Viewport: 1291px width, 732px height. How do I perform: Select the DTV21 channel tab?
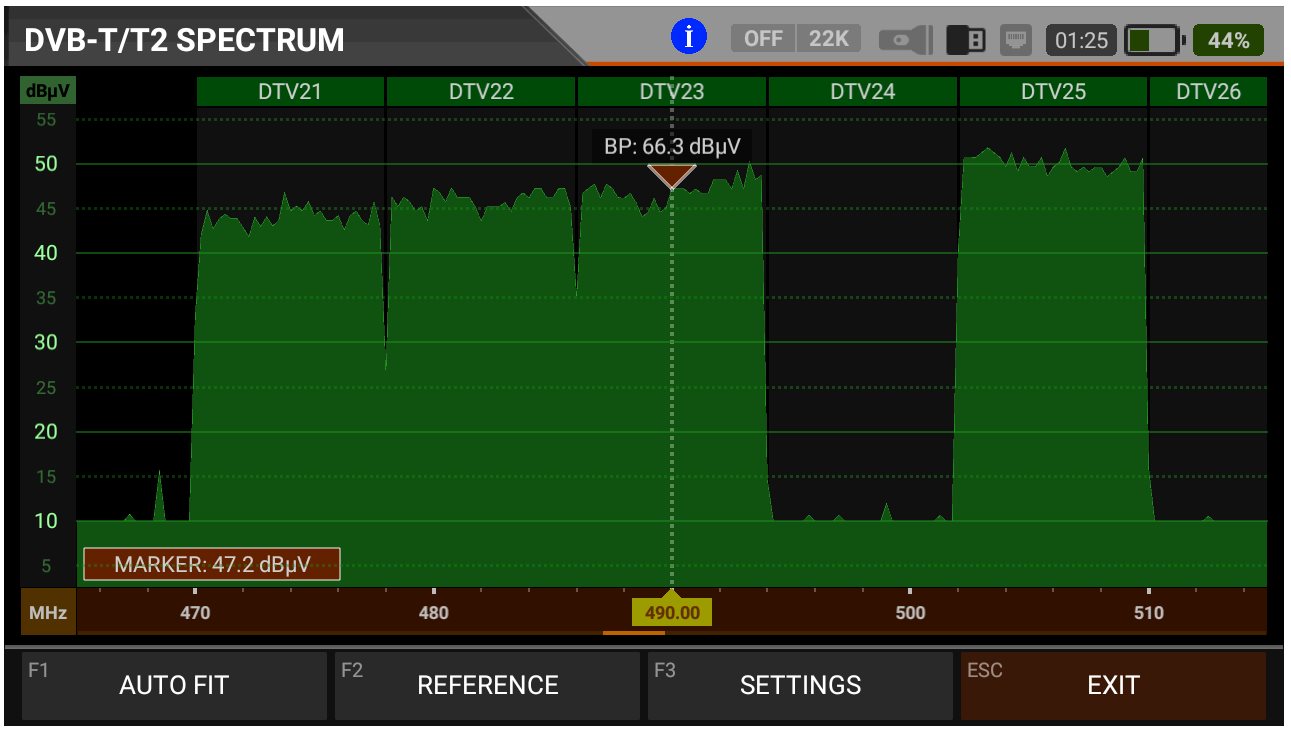[x=290, y=92]
